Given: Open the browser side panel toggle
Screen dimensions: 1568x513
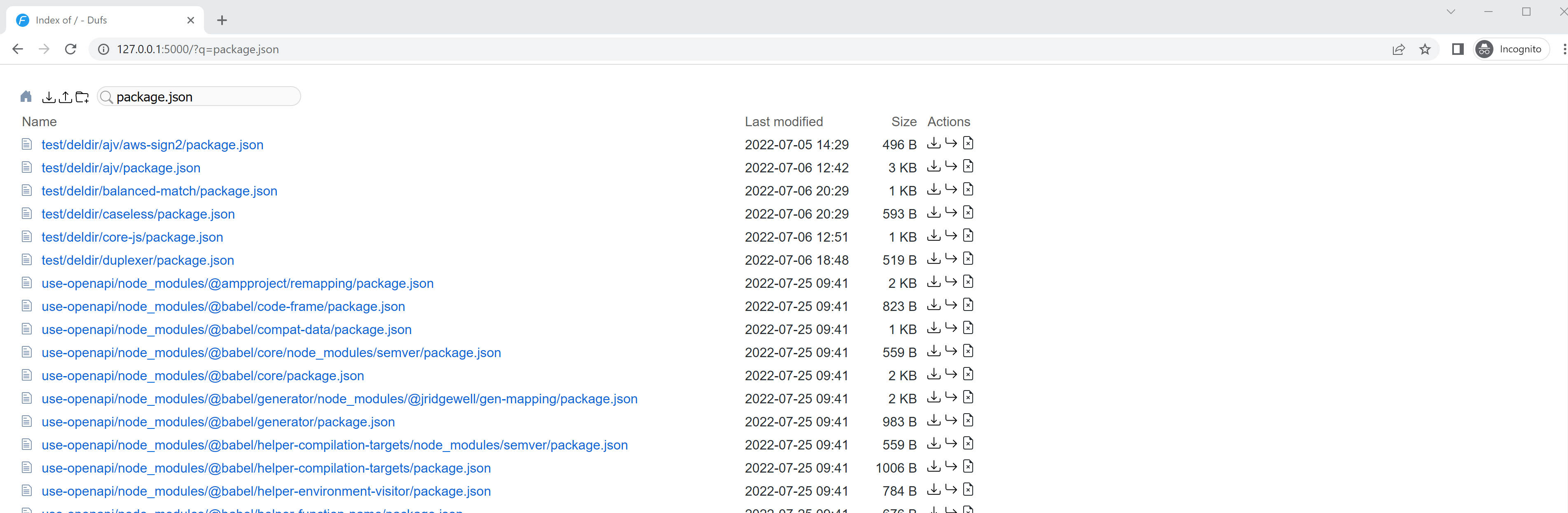Looking at the screenshot, I should click(x=1457, y=49).
